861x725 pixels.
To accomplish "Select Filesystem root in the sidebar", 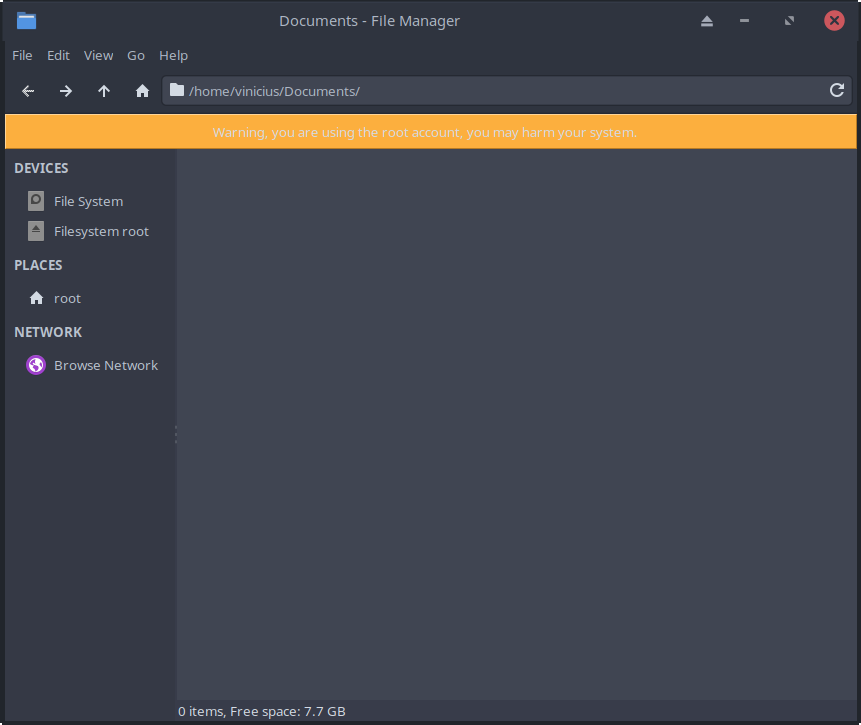I will point(101,231).
